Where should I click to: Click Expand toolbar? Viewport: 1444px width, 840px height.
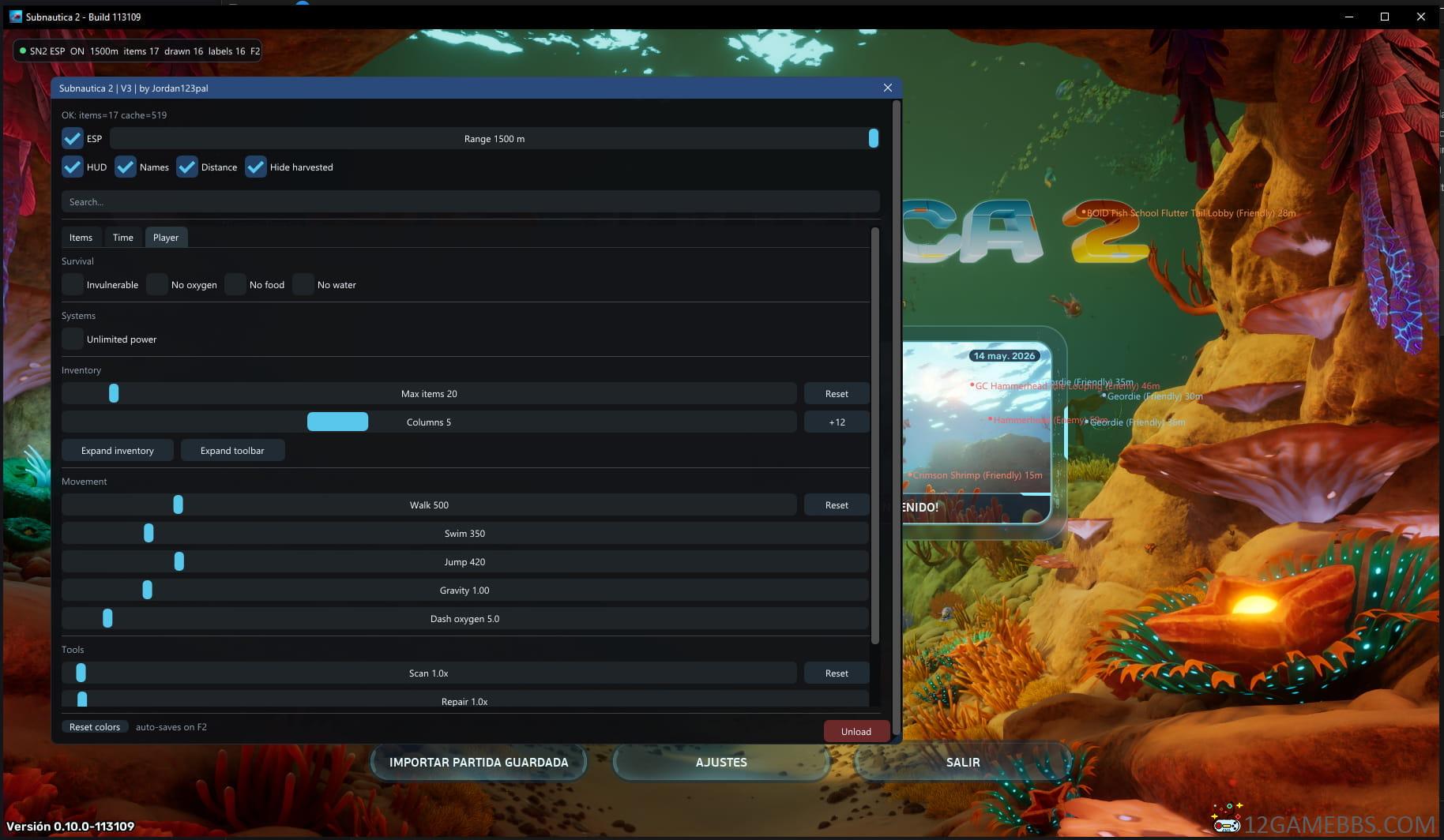(x=232, y=451)
